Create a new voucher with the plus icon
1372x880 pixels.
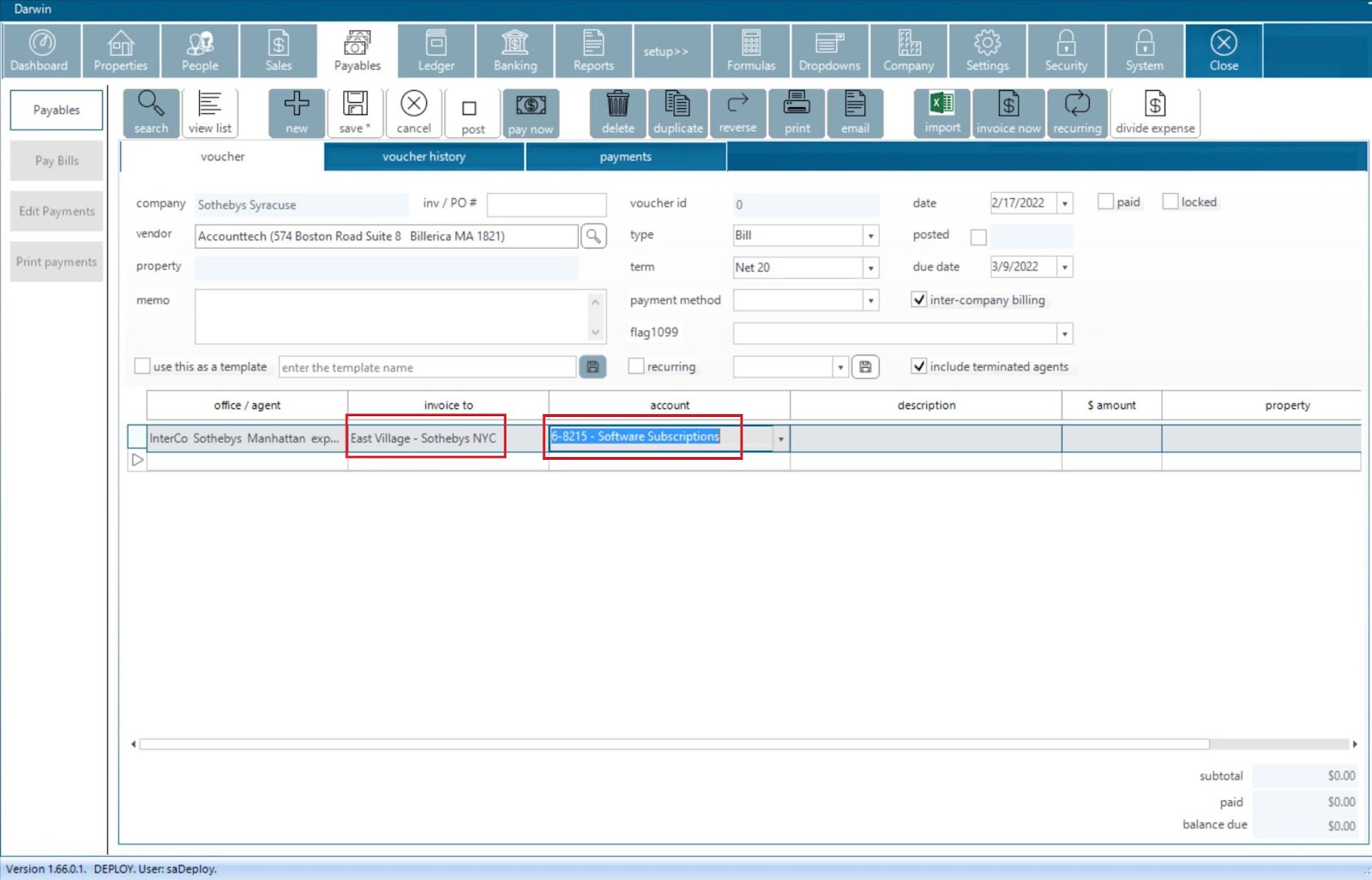click(x=297, y=112)
